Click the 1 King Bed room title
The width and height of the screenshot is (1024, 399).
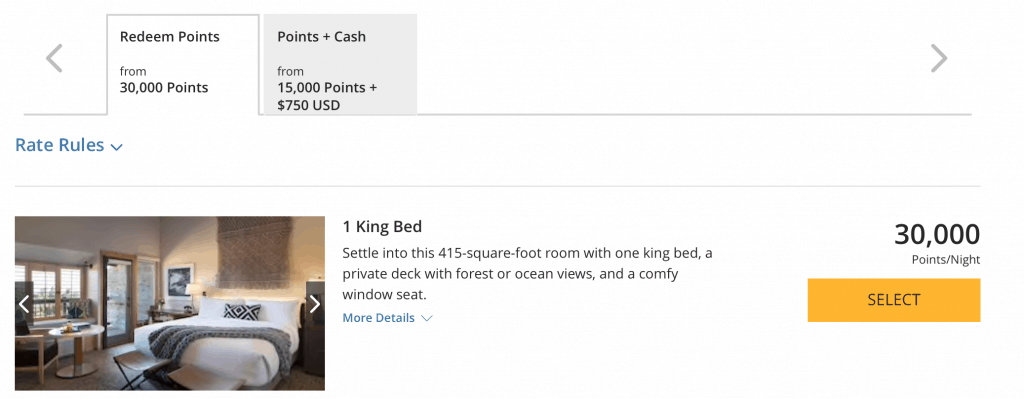coord(382,227)
